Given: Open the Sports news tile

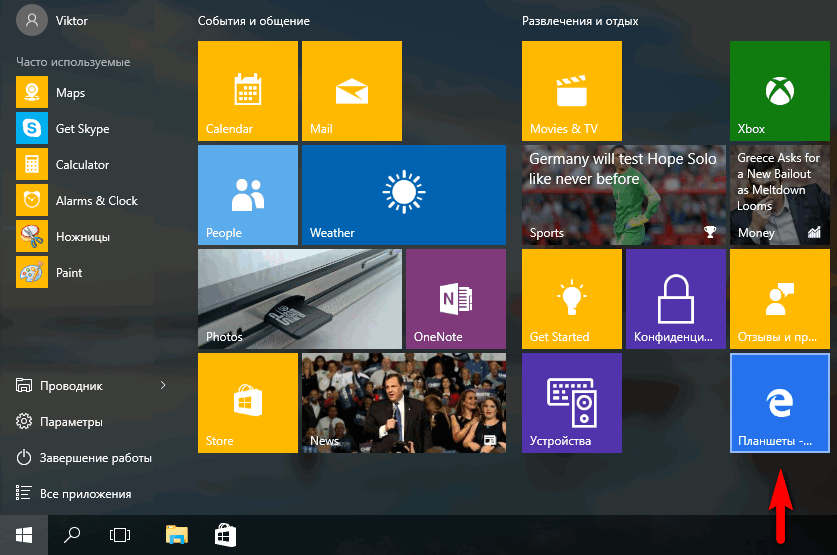Looking at the screenshot, I should point(623,195).
